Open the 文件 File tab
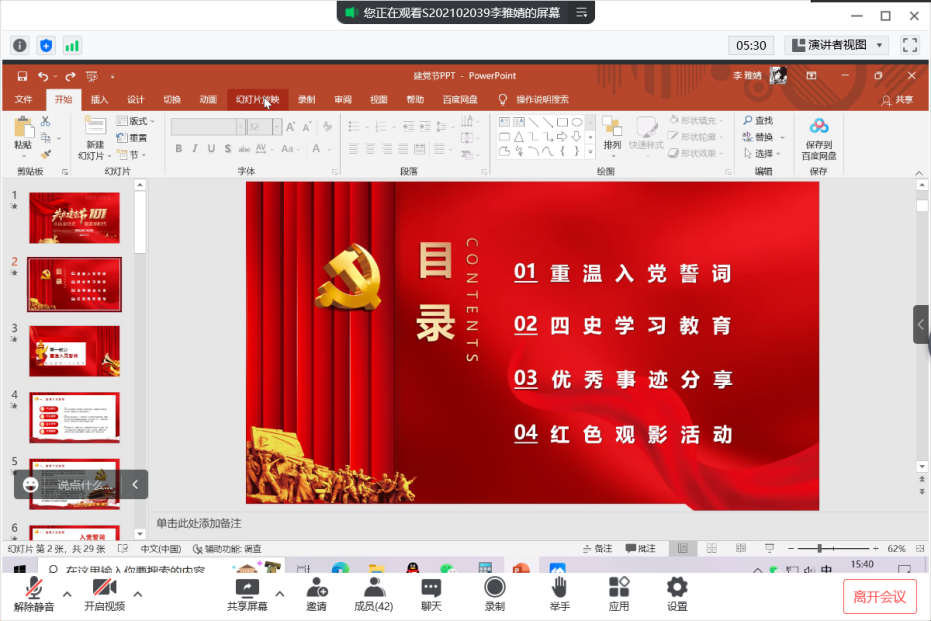This screenshot has width=931, height=621. (24, 99)
